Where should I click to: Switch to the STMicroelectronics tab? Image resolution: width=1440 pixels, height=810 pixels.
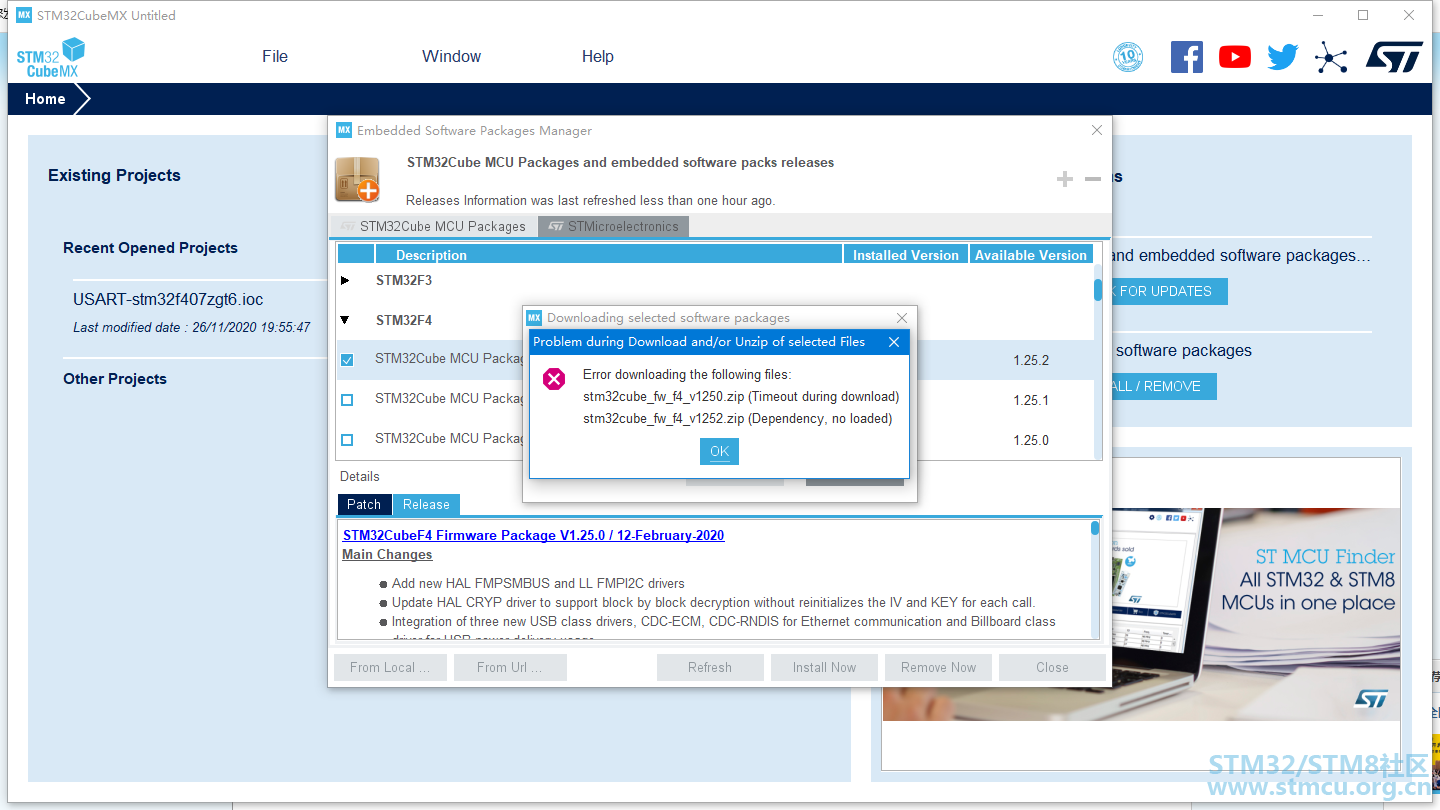pyautogui.click(x=613, y=227)
